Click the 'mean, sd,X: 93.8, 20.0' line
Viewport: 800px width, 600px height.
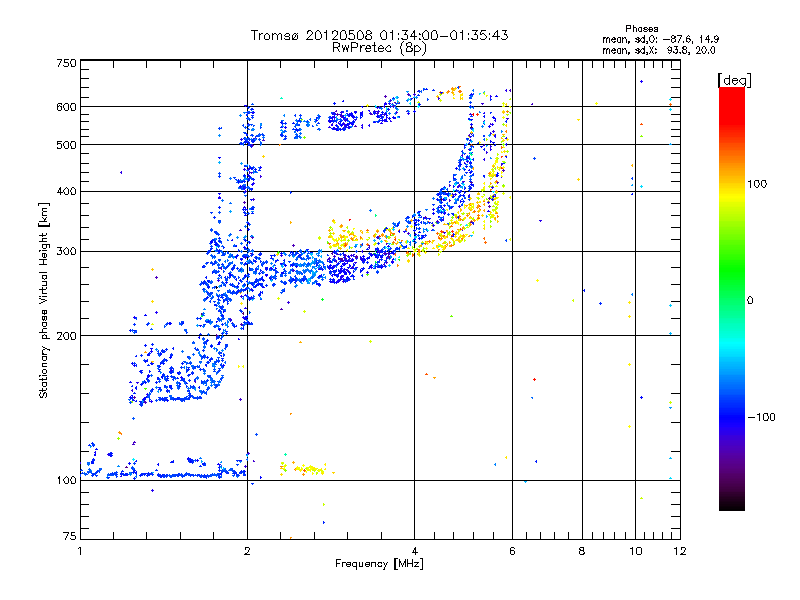[x=659, y=50]
